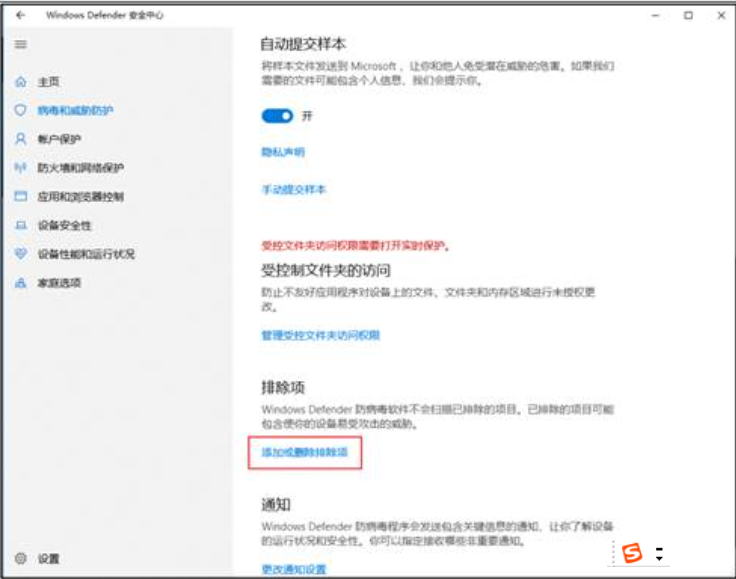Open 家庭选项 section
The height and width of the screenshot is (579, 736).
coord(59,282)
